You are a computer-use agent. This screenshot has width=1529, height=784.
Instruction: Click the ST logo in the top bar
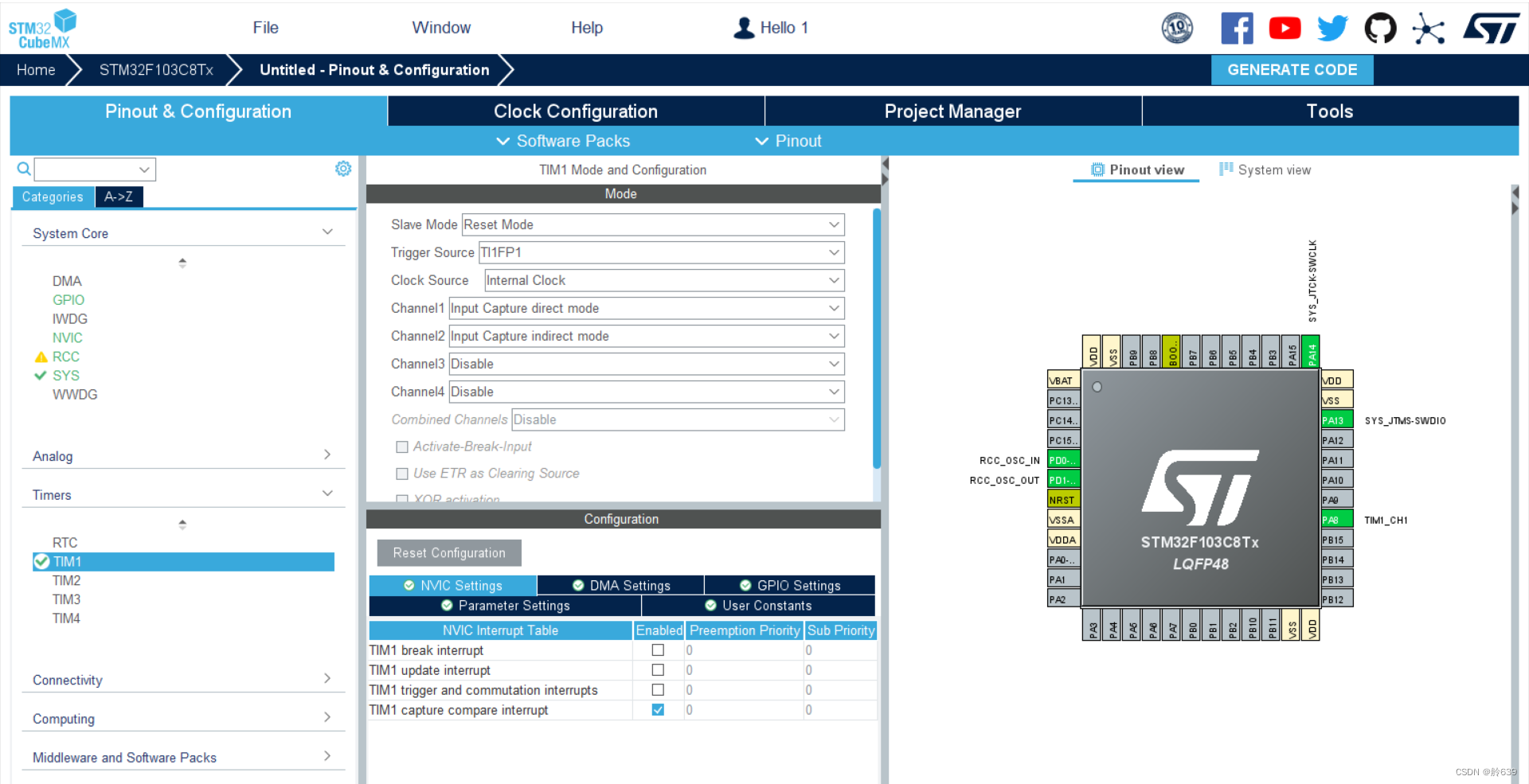(1491, 29)
